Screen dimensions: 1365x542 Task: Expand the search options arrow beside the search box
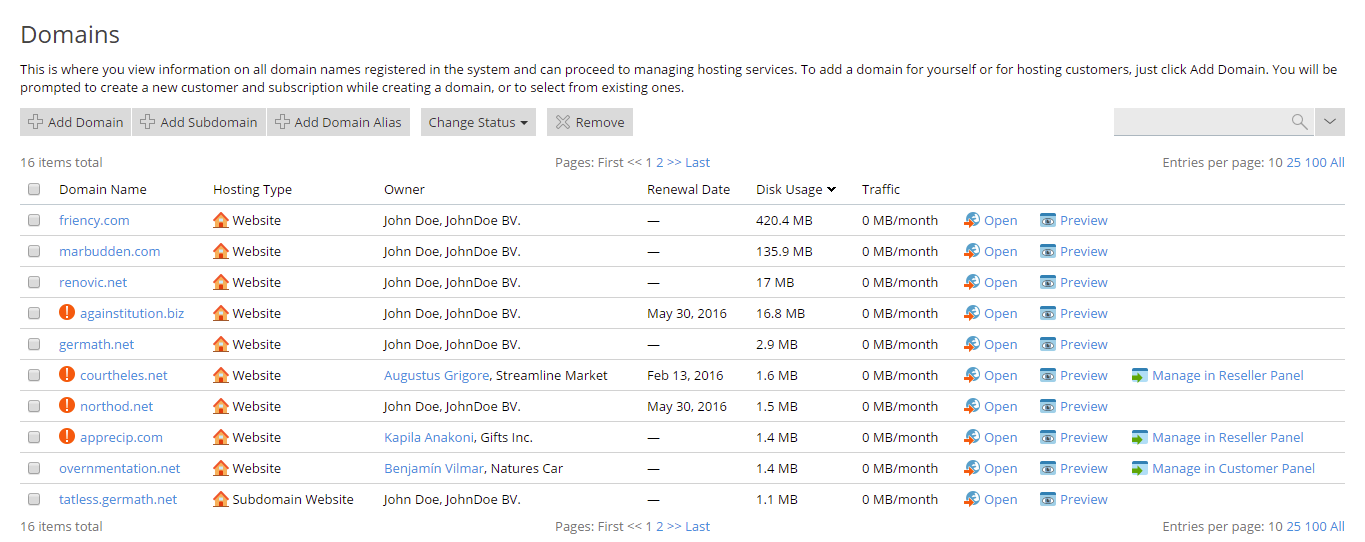(x=1330, y=122)
